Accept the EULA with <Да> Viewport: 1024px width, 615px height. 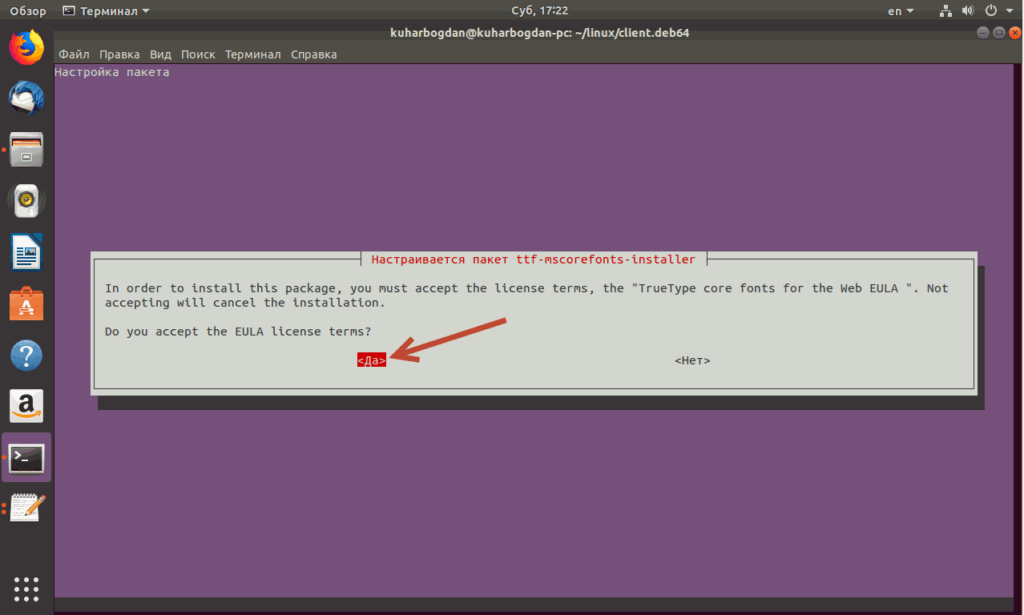point(371,360)
